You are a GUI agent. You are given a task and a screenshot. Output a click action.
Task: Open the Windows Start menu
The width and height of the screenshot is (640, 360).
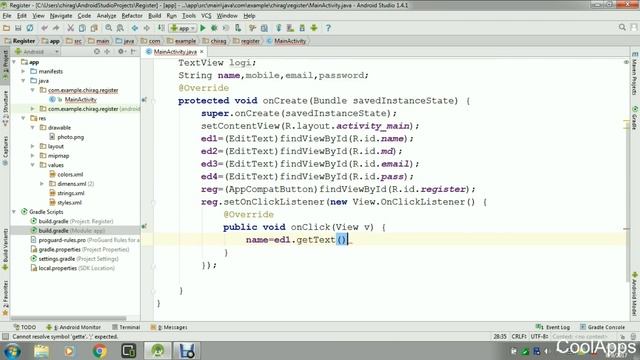point(12,351)
